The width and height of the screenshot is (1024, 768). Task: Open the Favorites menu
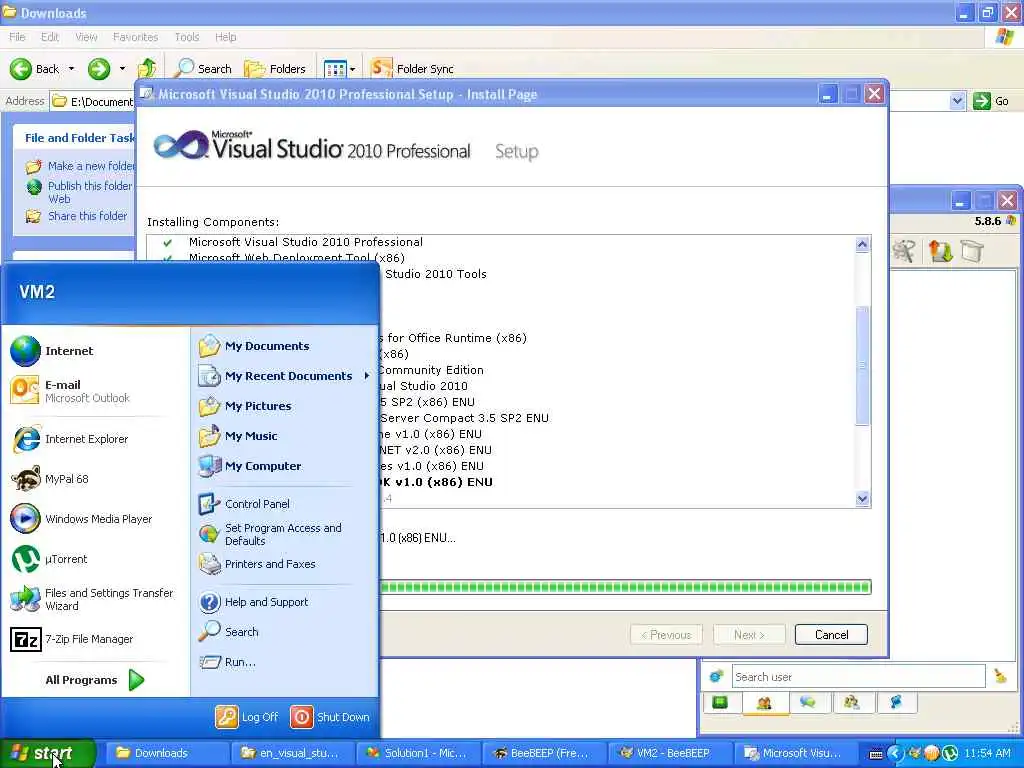(x=135, y=37)
